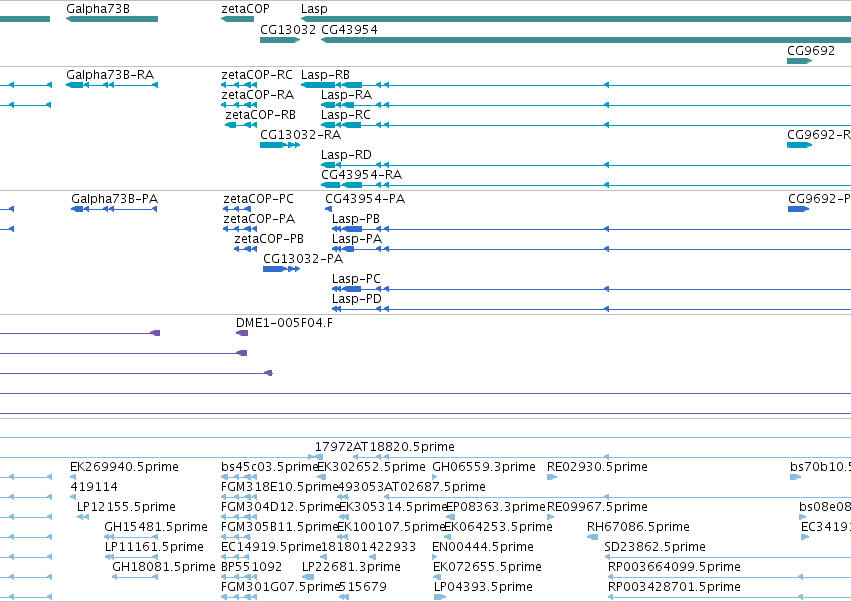This screenshot has height=602, width=851.
Task: Click the teal CG9692 gene arrow glyph
Action: click(x=799, y=61)
